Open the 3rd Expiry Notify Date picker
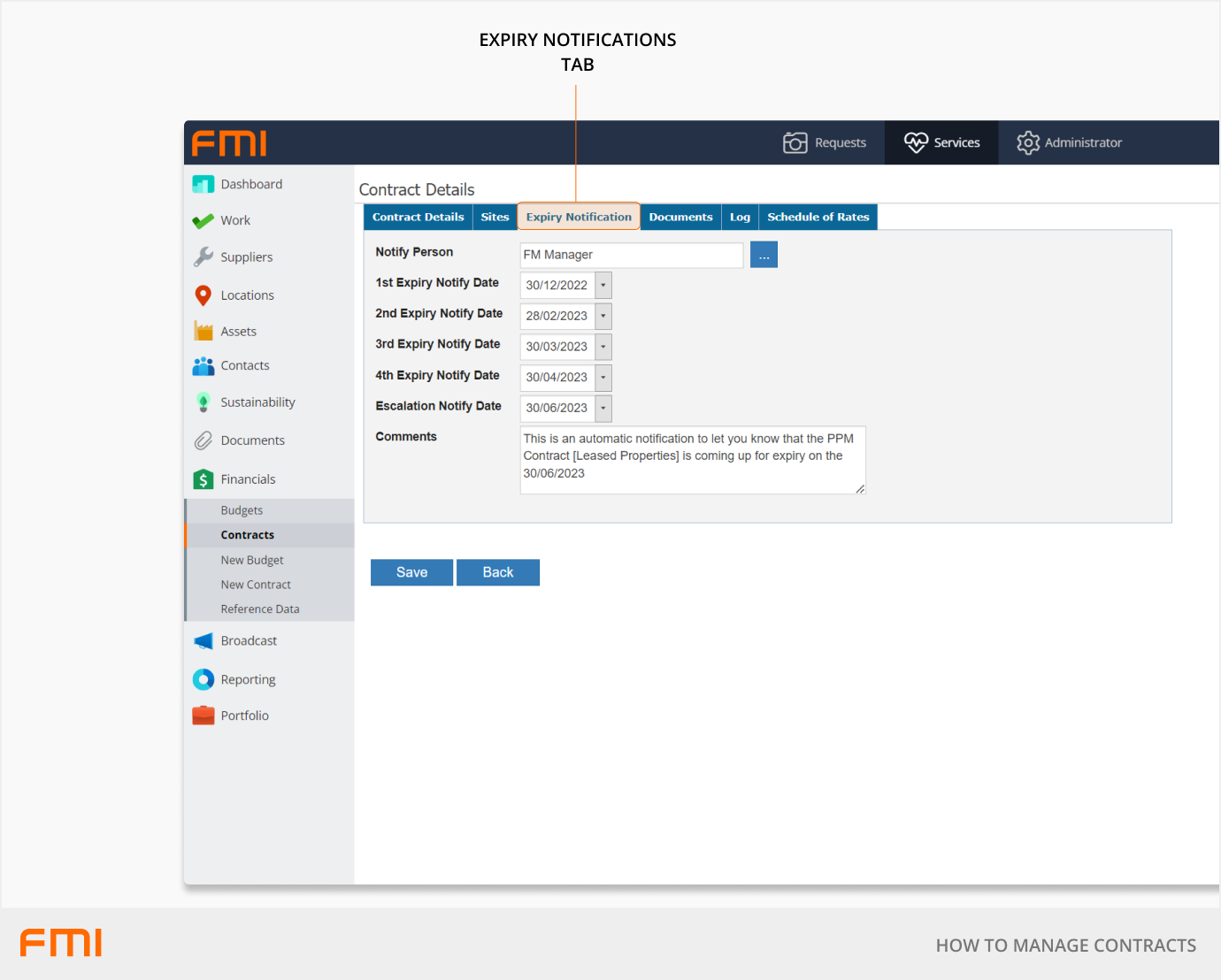Viewport: 1221px width, 980px height. tap(603, 347)
